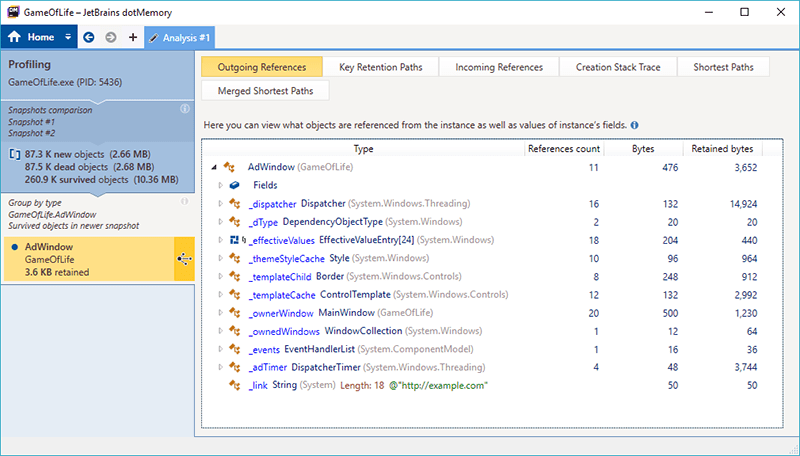Expand the _templateChild Border row
The image size is (800, 456).
click(x=220, y=276)
